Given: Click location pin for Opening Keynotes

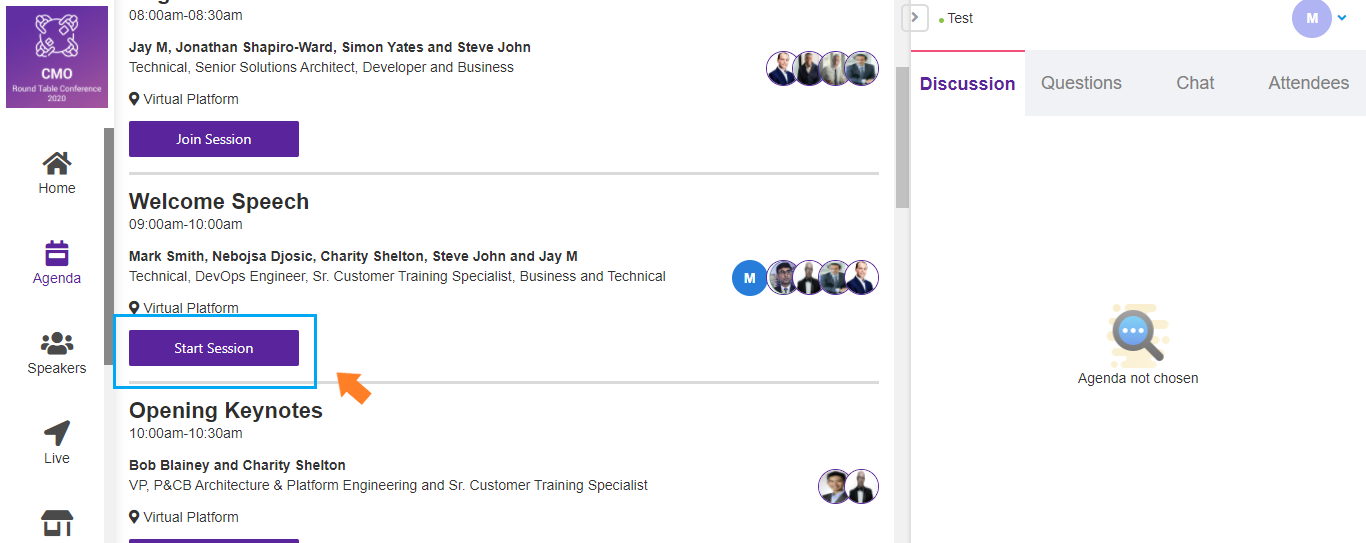Looking at the screenshot, I should click(134, 517).
